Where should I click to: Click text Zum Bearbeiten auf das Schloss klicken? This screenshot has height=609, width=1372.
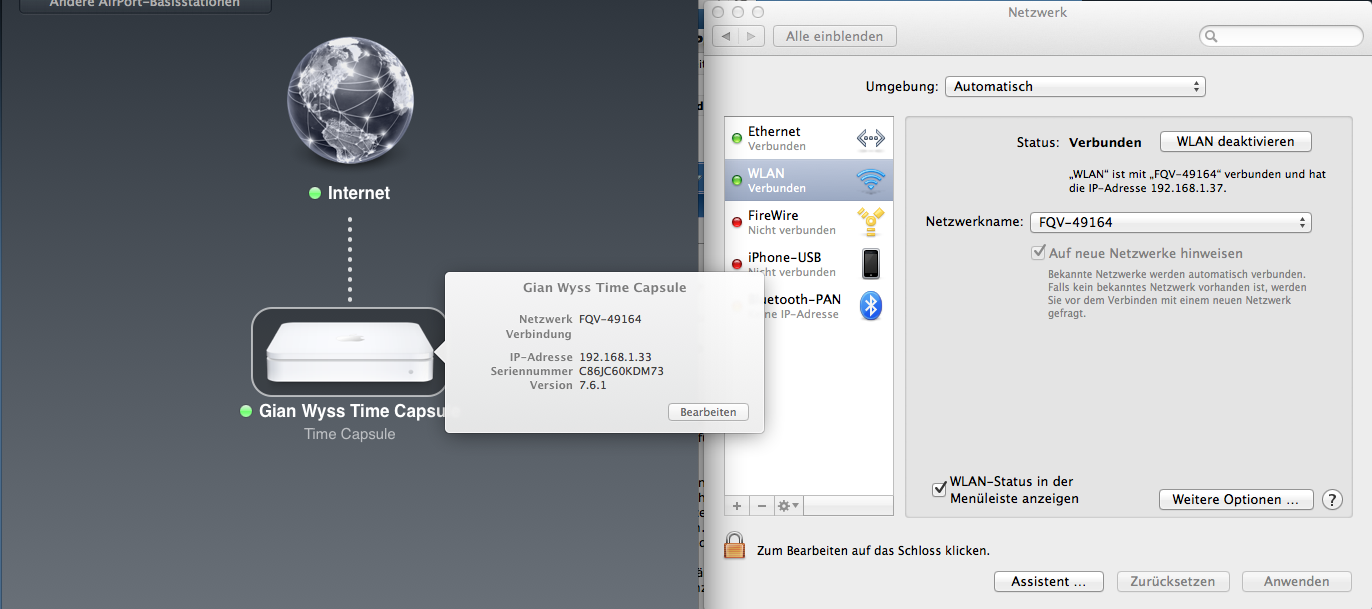pyautogui.click(x=873, y=550)
